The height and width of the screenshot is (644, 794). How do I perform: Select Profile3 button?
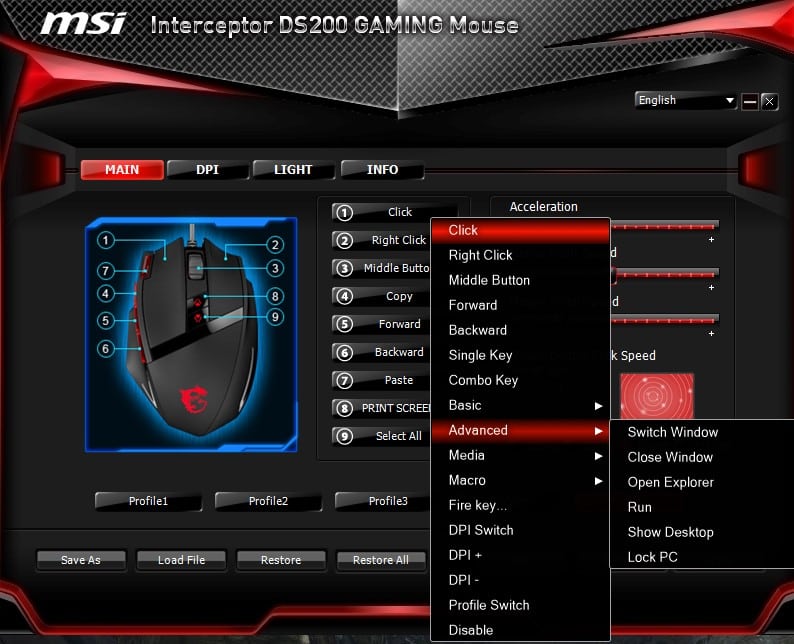(x=383, y=501)
